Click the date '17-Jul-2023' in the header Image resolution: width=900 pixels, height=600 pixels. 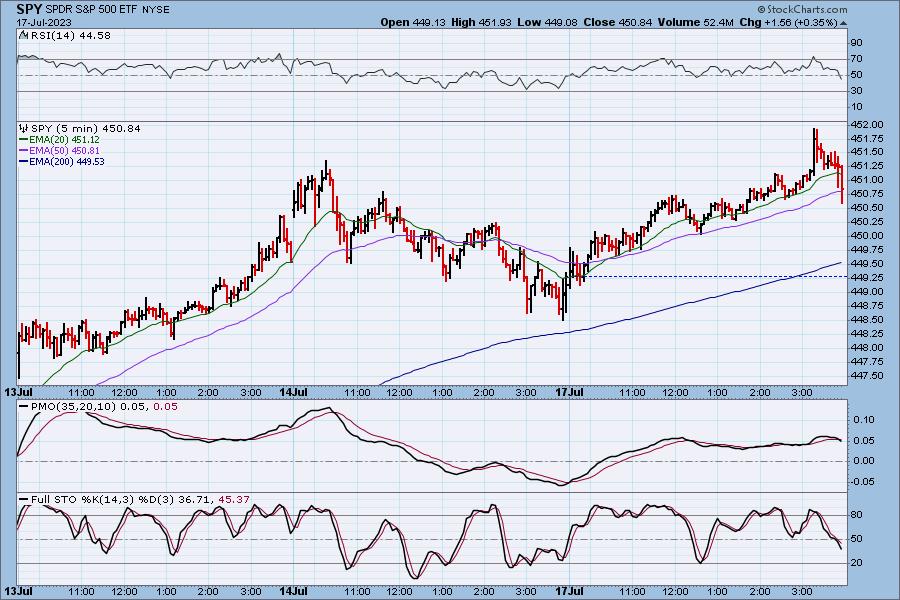(44, 22)
